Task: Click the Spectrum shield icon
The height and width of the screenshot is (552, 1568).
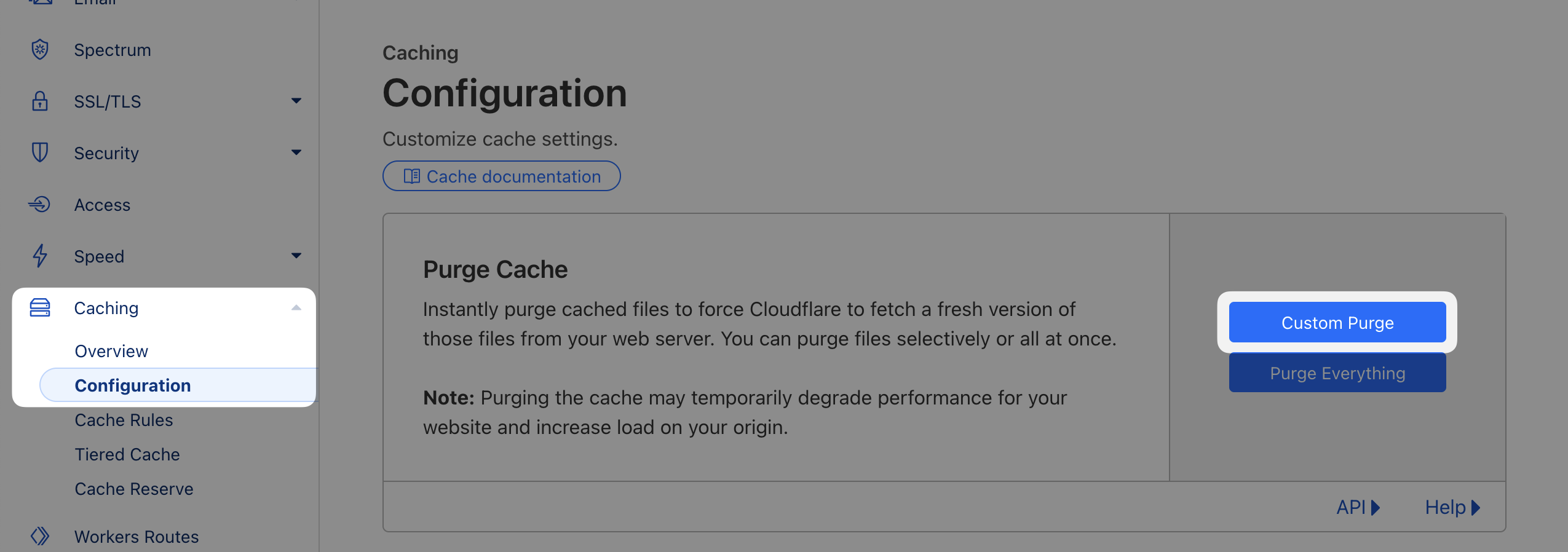Action: coord(40,49)
